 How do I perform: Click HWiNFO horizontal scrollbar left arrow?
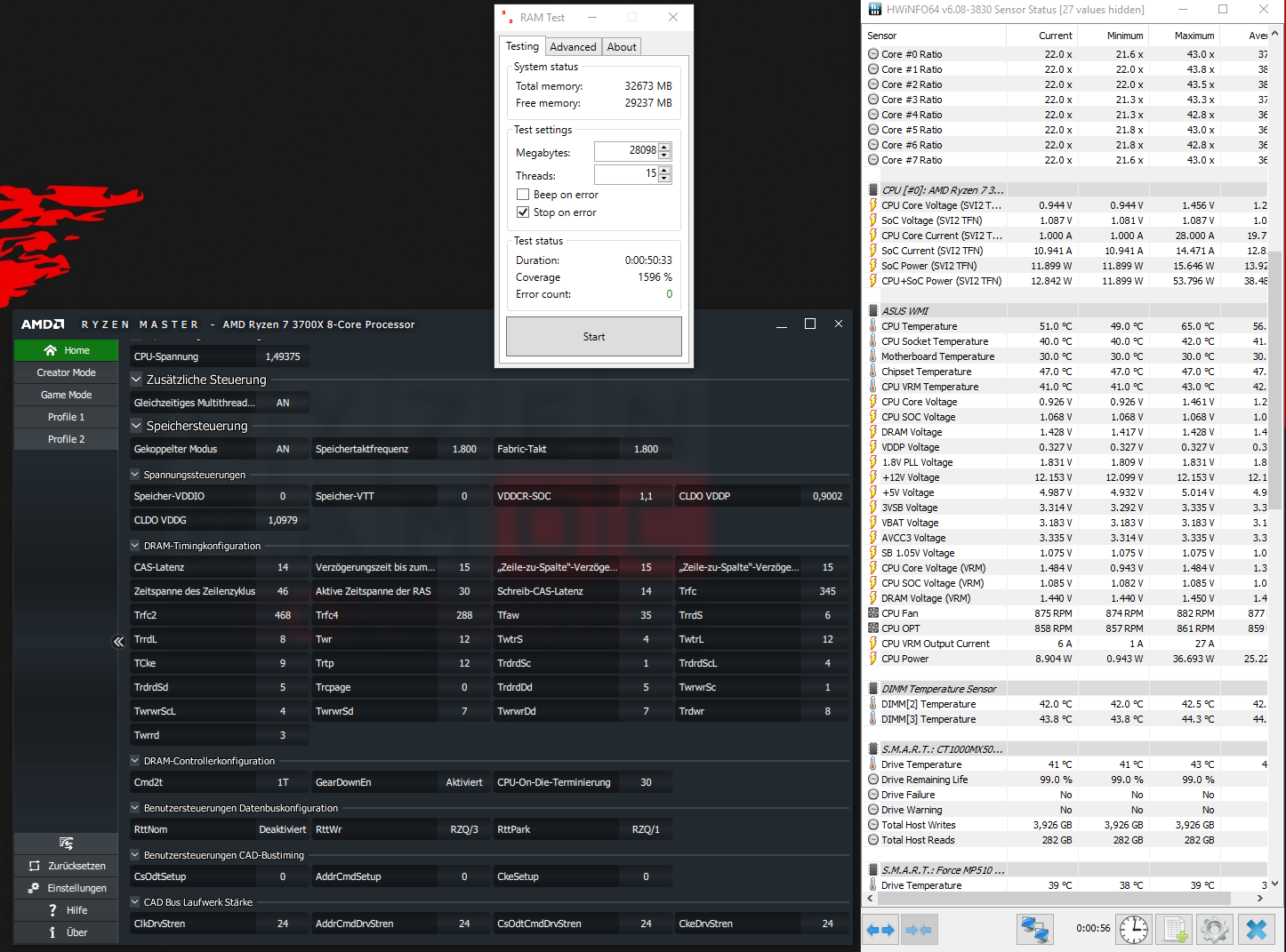click(870, 899)
